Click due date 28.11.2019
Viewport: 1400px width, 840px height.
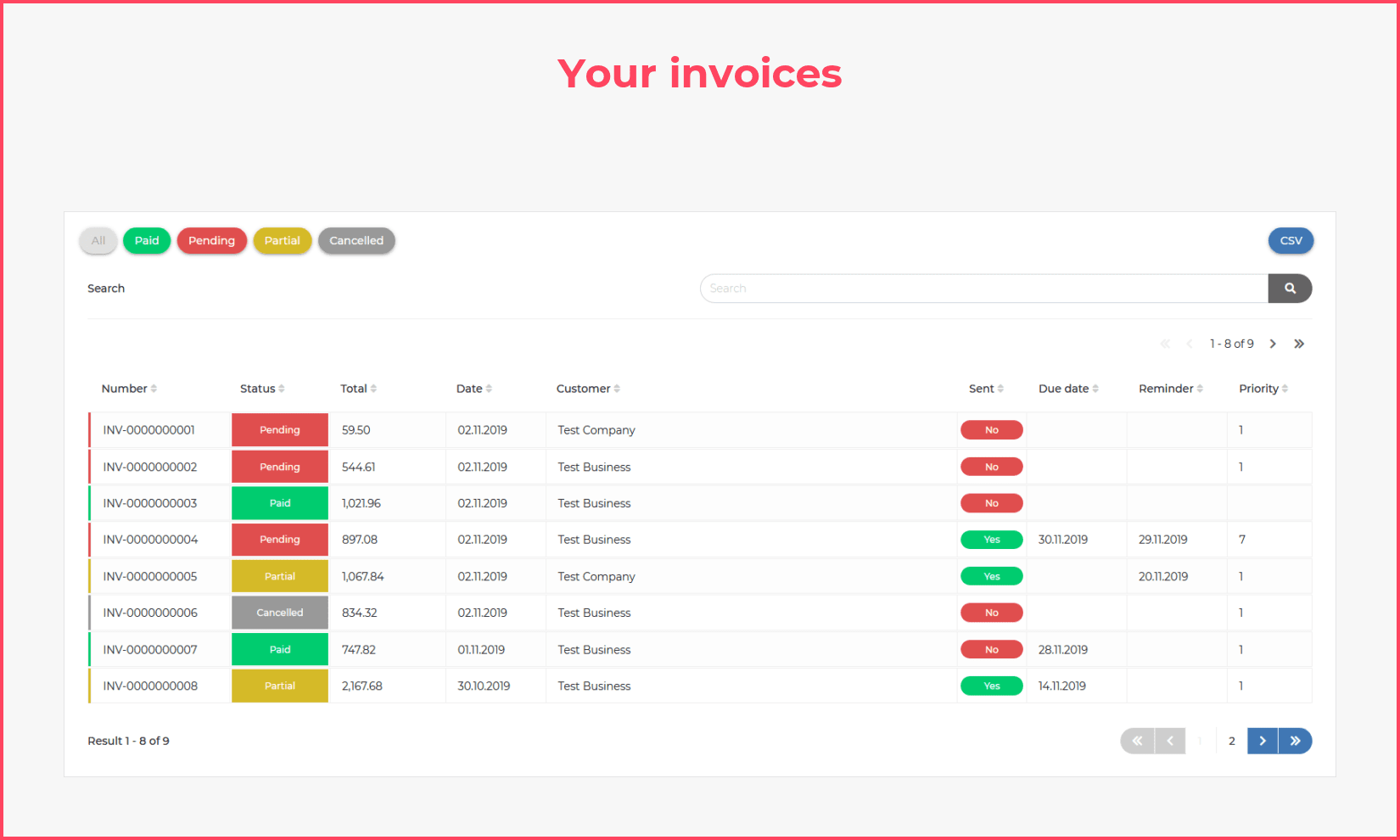(1063, 650)
